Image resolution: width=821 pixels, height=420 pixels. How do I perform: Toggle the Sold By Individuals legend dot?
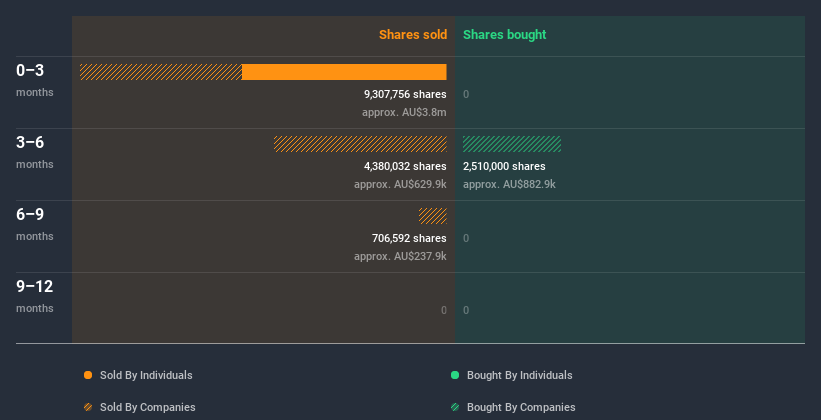point(88,375)
